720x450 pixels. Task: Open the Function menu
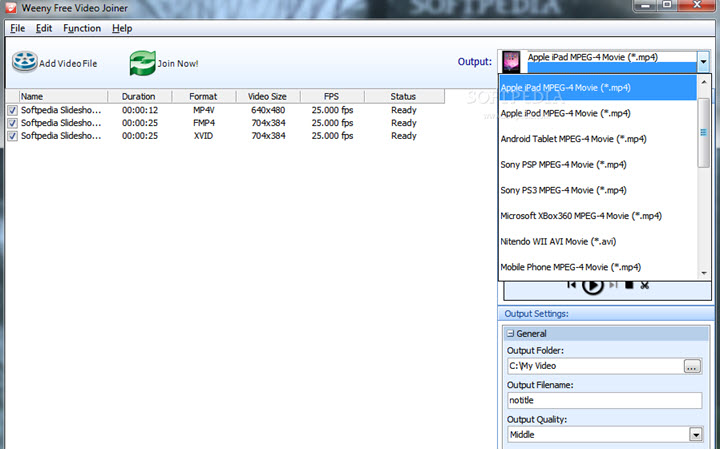pos(82,28)
